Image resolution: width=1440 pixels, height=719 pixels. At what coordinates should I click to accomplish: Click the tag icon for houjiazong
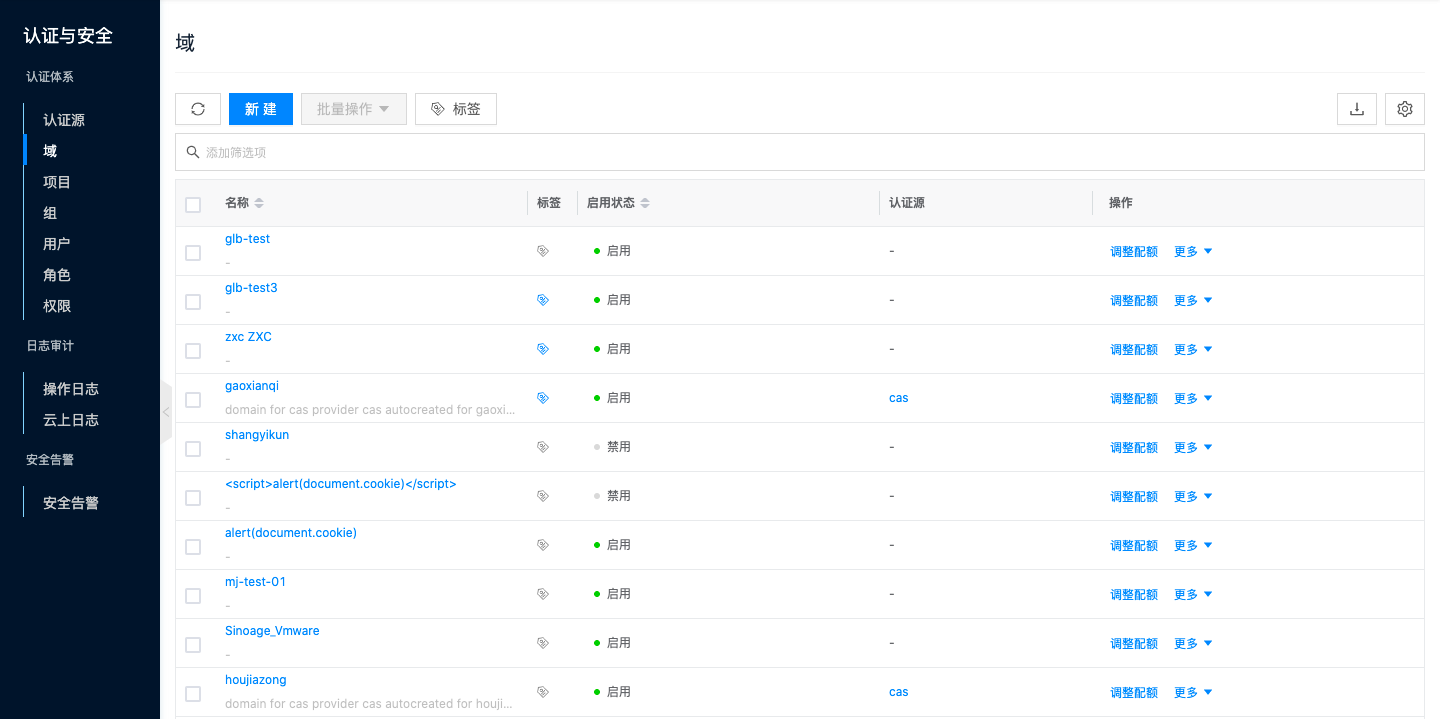(543, 692)
